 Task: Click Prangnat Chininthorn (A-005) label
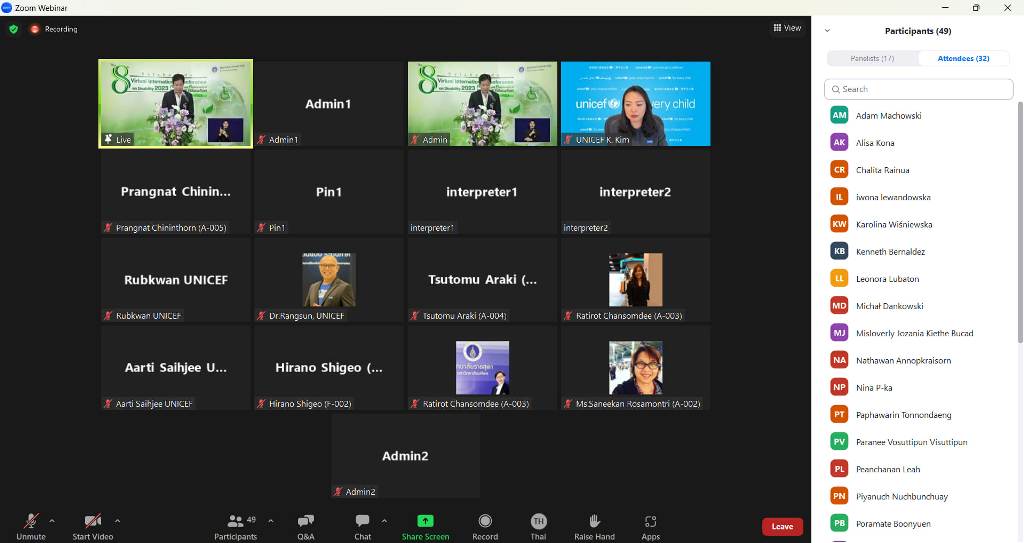click(170, 228)
